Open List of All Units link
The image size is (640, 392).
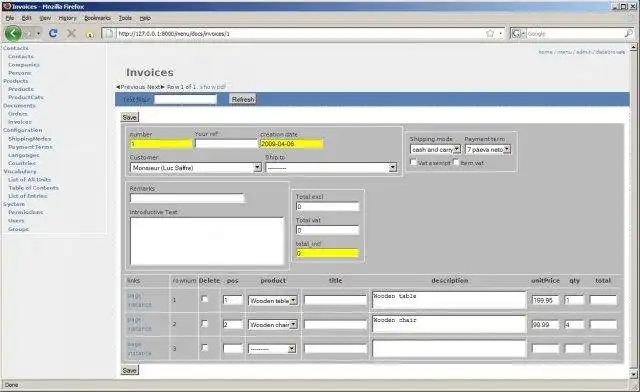(x=29, y=179)
